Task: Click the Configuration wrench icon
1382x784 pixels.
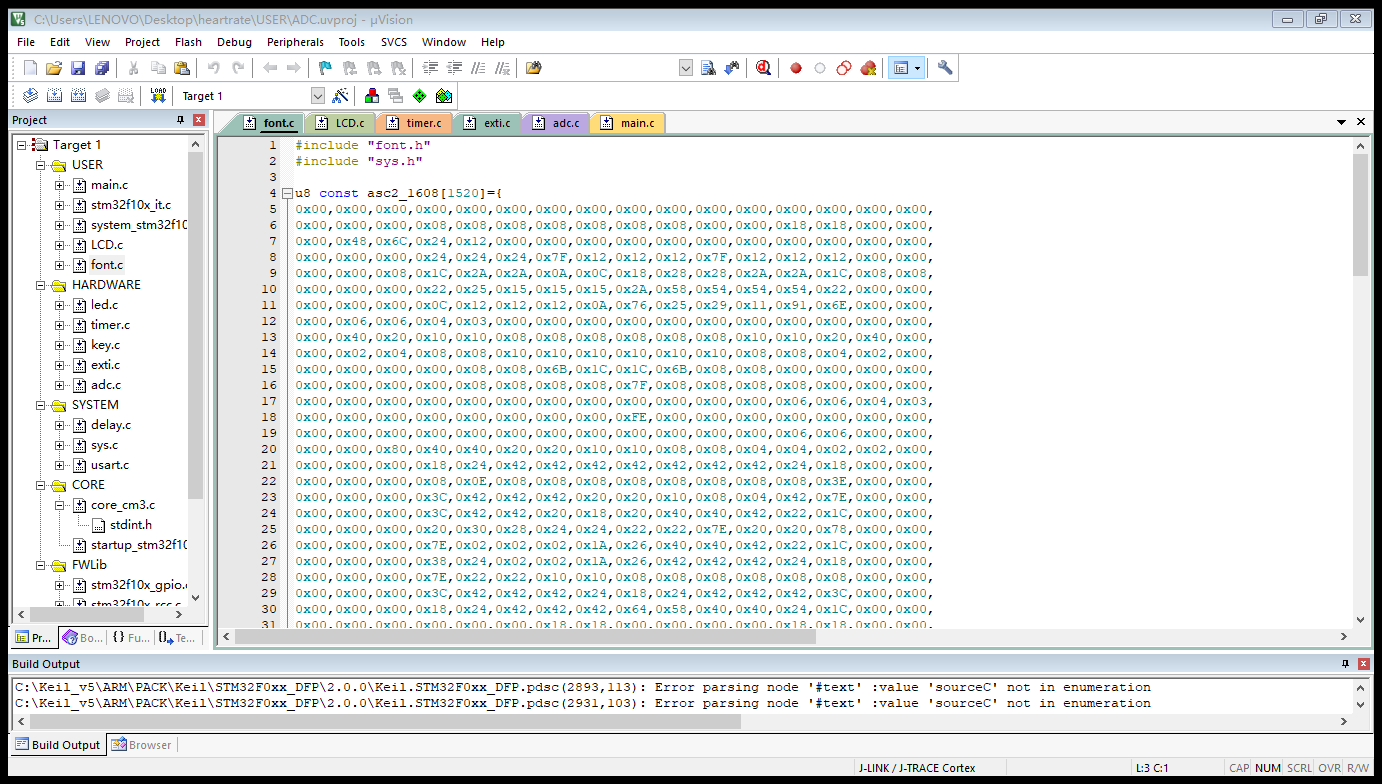Action: [944, 68]
